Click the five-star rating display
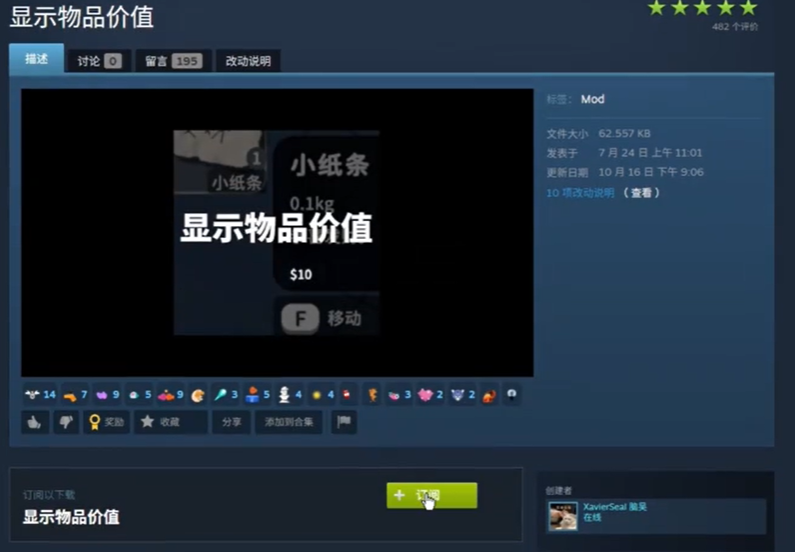The height and width of the screenshot is (552, 795). tap(702, 8)
